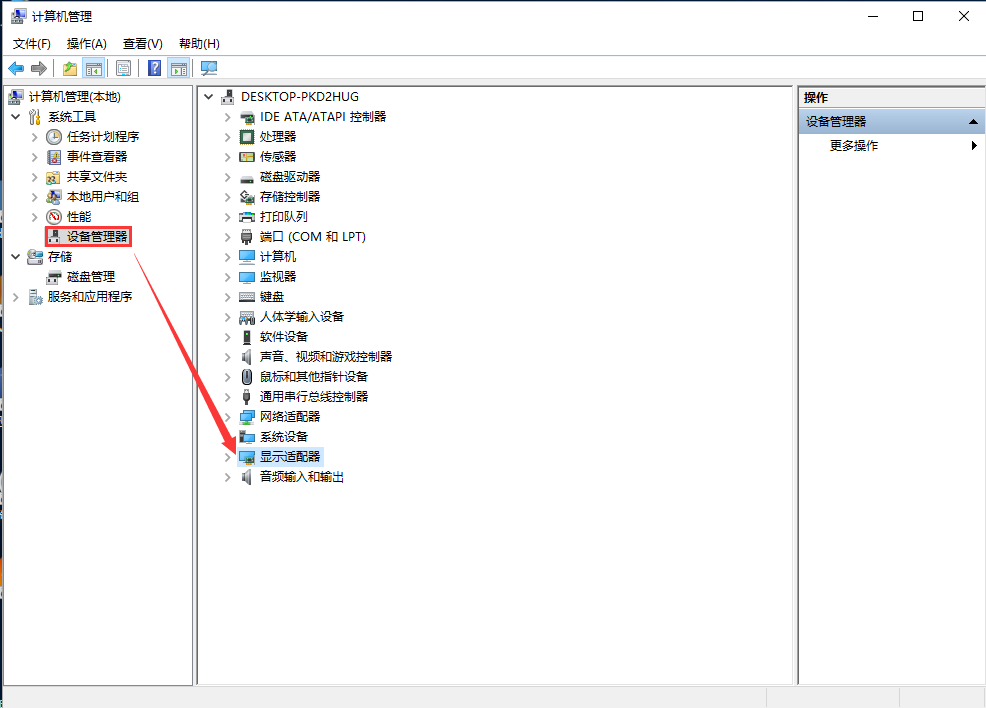The width and height of the screenshot is (986, 708).
Task: Click the 任务计划程序 clock icon
Action: click(54, 137)
